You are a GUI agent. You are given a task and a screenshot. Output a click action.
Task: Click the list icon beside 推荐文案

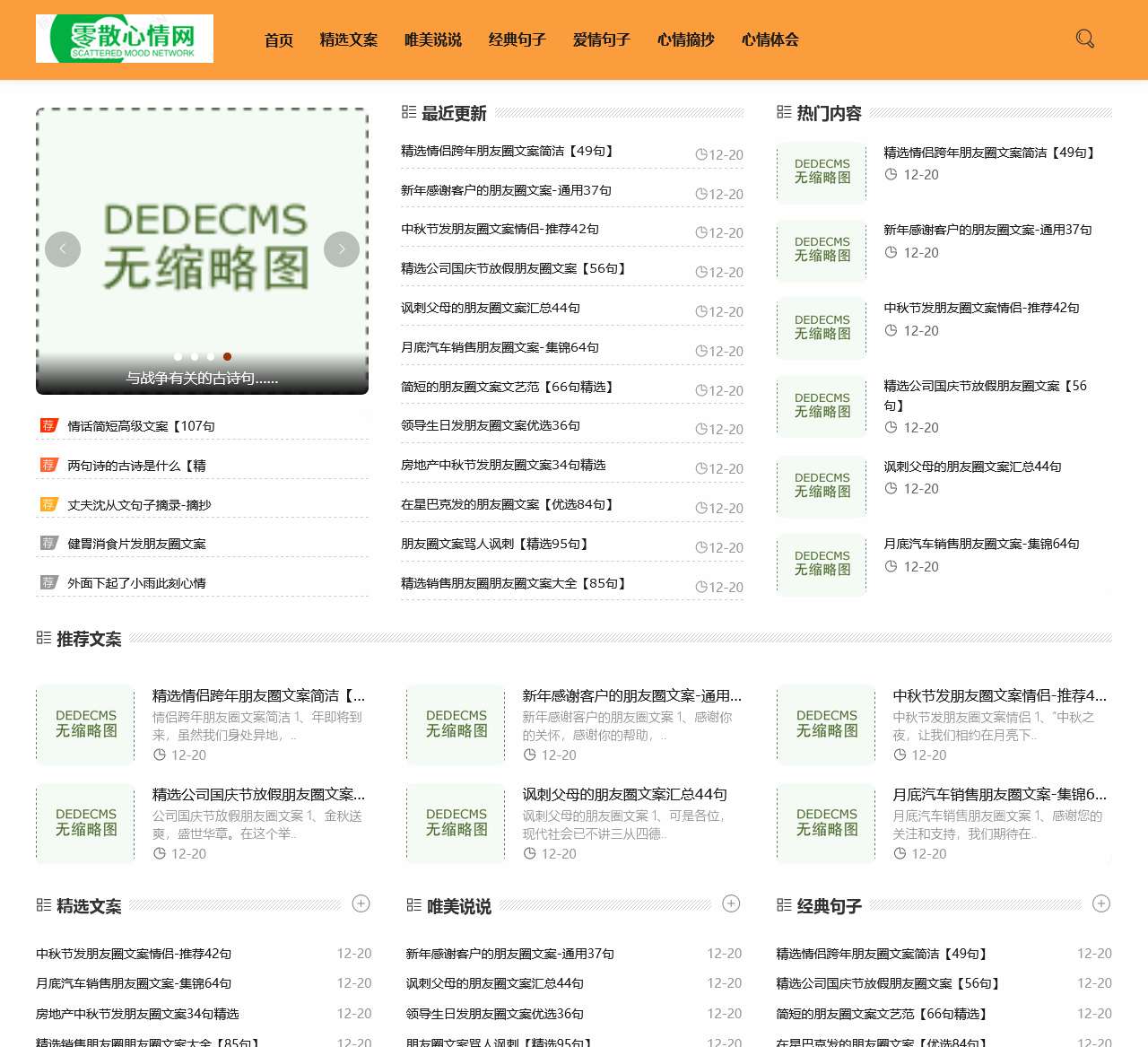click(43, 637)
